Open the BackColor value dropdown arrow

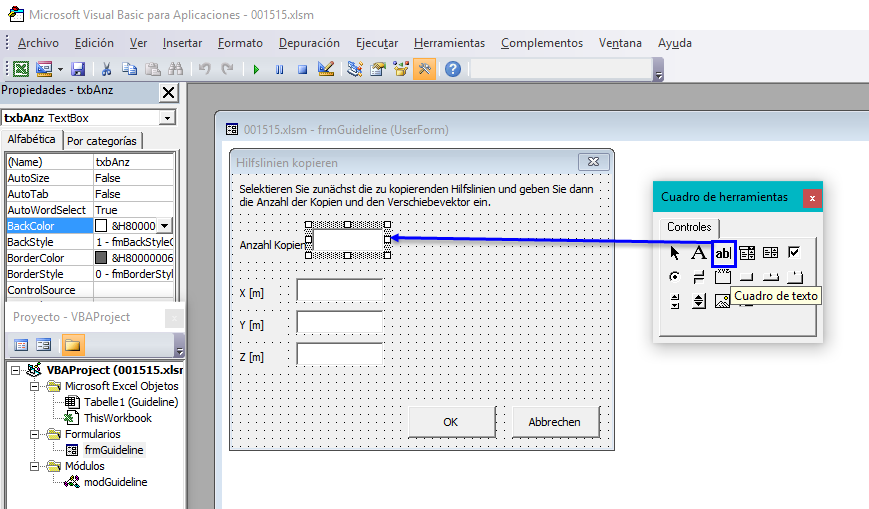coord(165,226)
